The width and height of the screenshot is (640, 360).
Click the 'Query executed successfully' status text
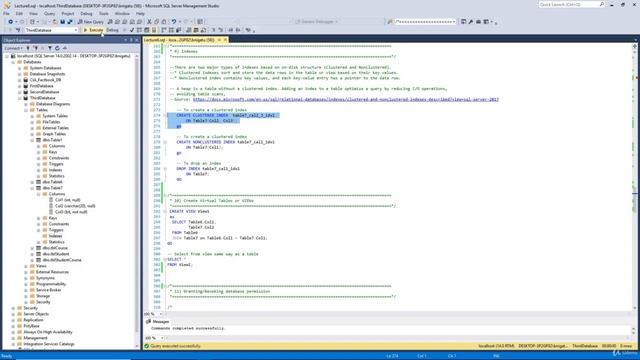point(176,346)
